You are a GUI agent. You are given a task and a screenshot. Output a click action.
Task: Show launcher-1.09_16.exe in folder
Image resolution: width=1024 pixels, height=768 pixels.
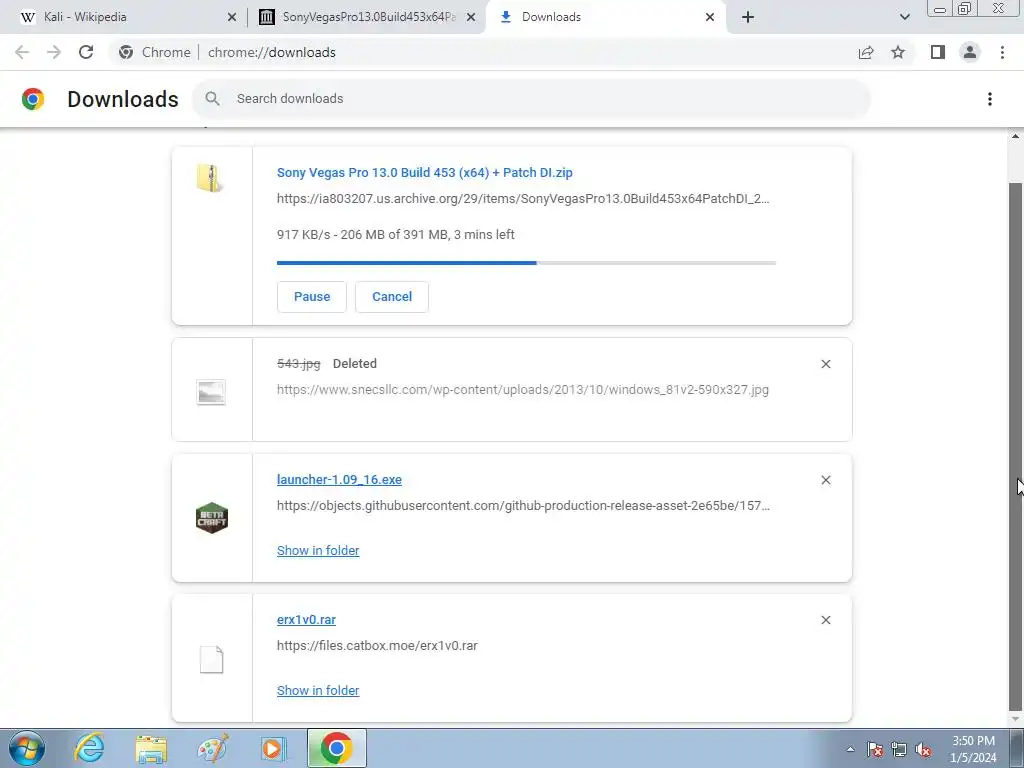tap(318, 551)
